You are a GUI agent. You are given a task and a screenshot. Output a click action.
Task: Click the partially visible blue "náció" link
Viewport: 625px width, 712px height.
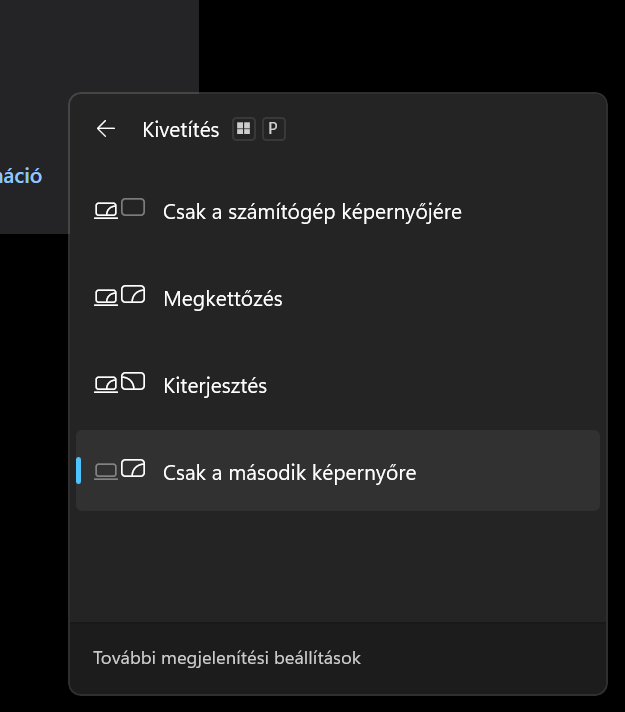pos(21,176)
